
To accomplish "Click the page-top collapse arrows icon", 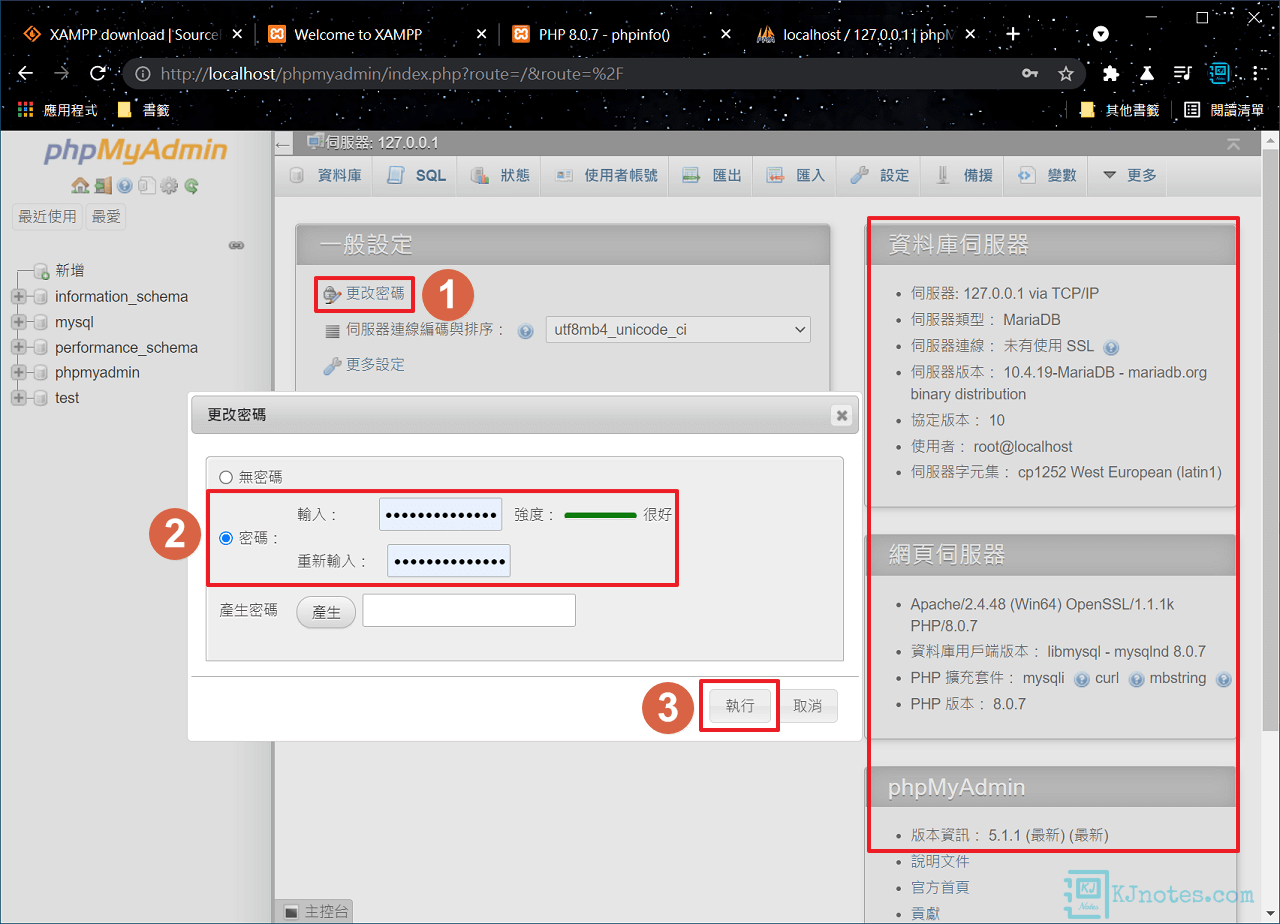I will 1233,144.
